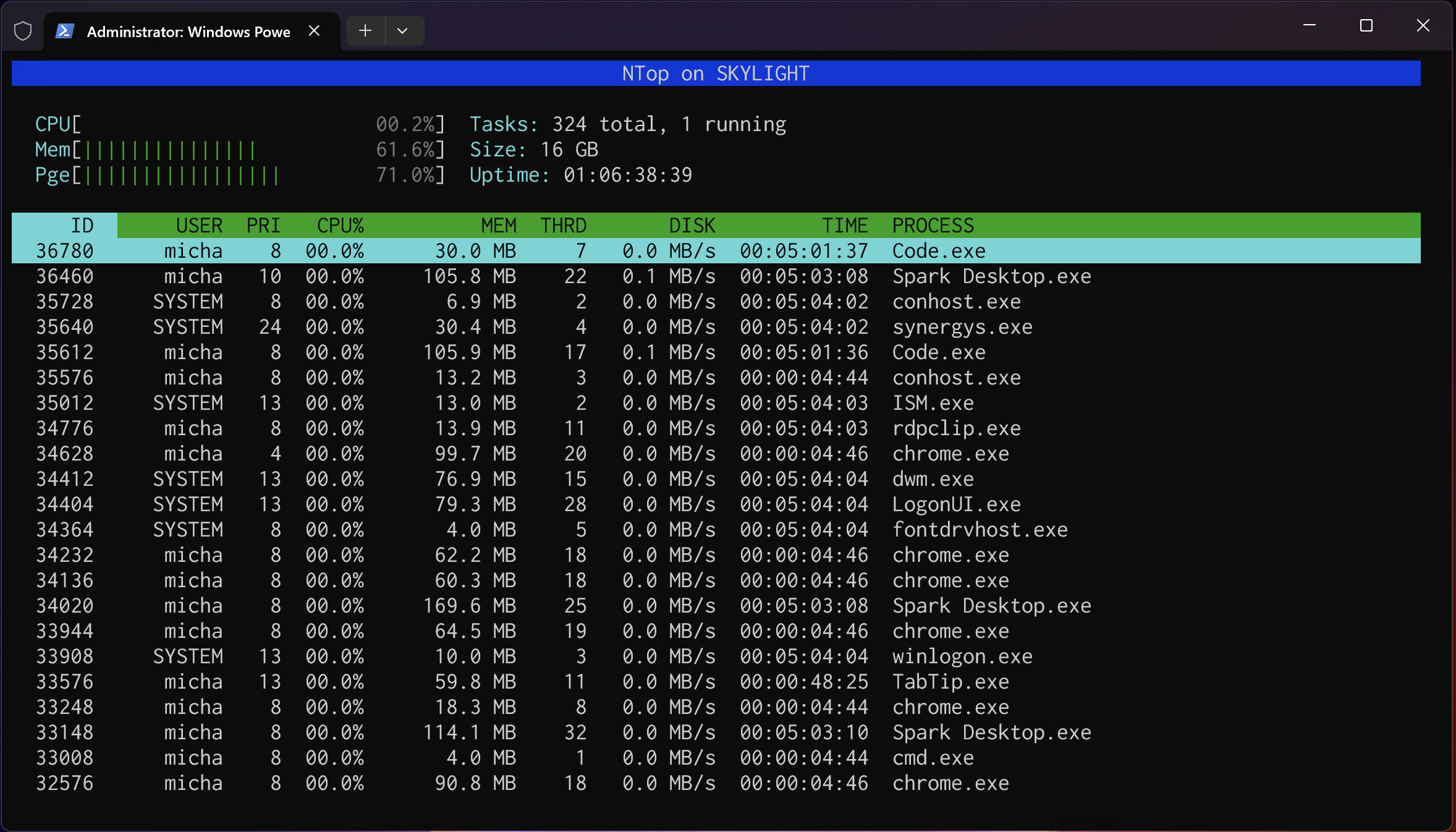The image size is (1456, 832).
Task: Sort by the THRD column header
Action: pyautogui.click(x=563, y=226)
